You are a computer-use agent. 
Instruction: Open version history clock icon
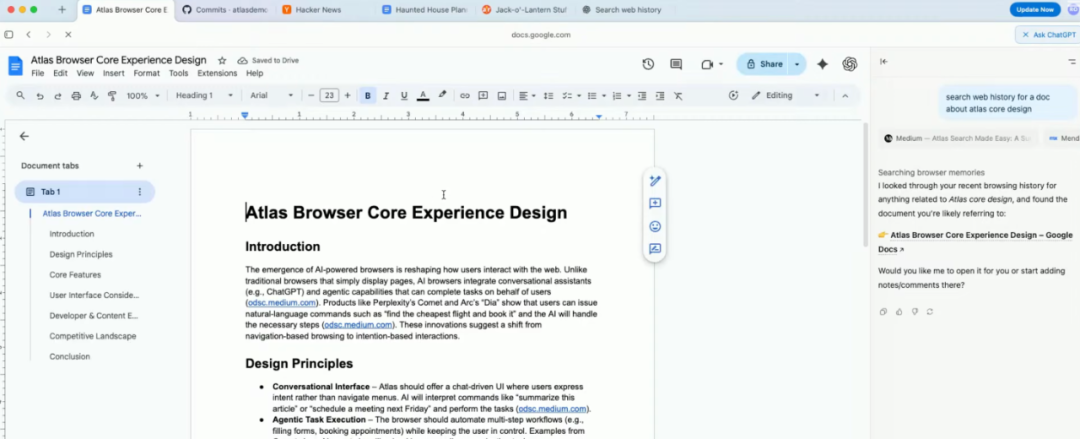(648, 64)
